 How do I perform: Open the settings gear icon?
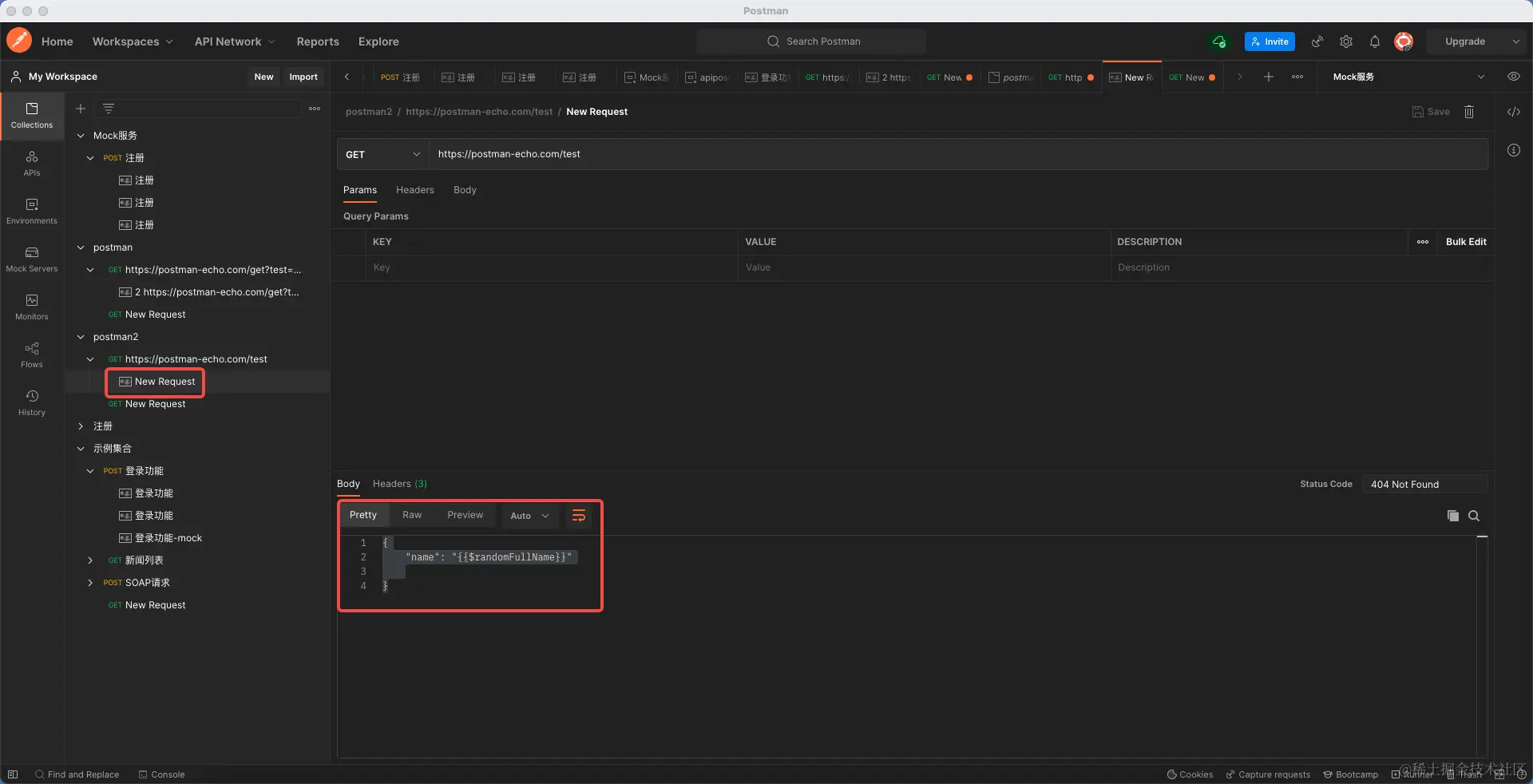[x=1346, y=42]
